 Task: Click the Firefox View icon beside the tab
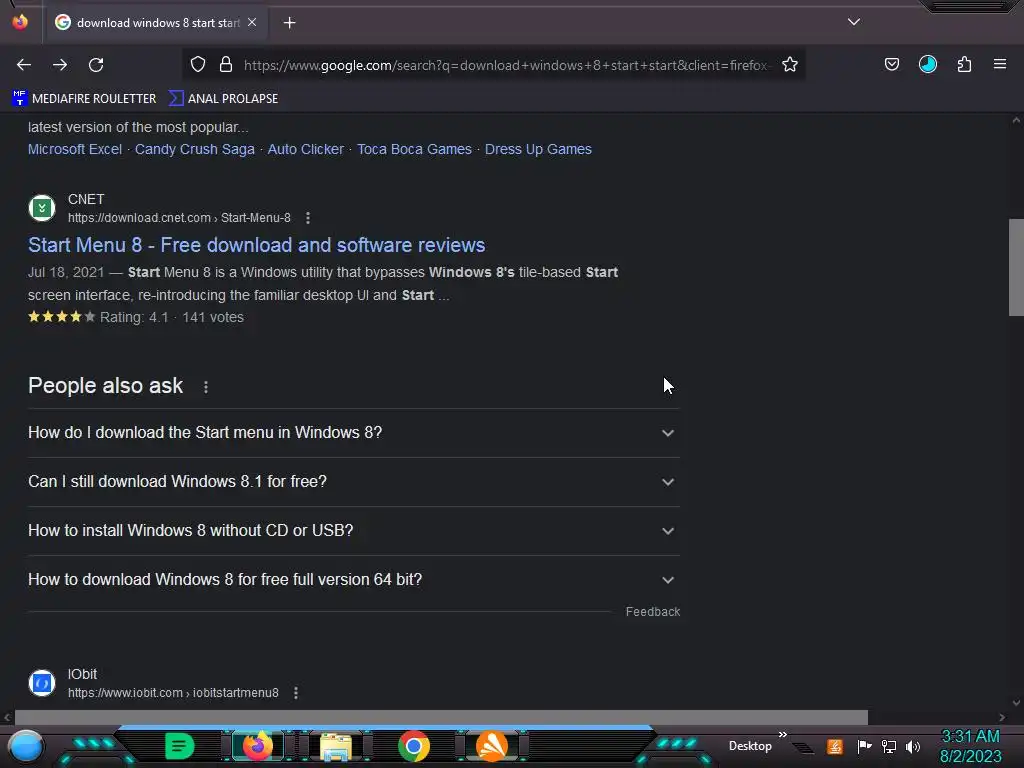tap(20, 22)
